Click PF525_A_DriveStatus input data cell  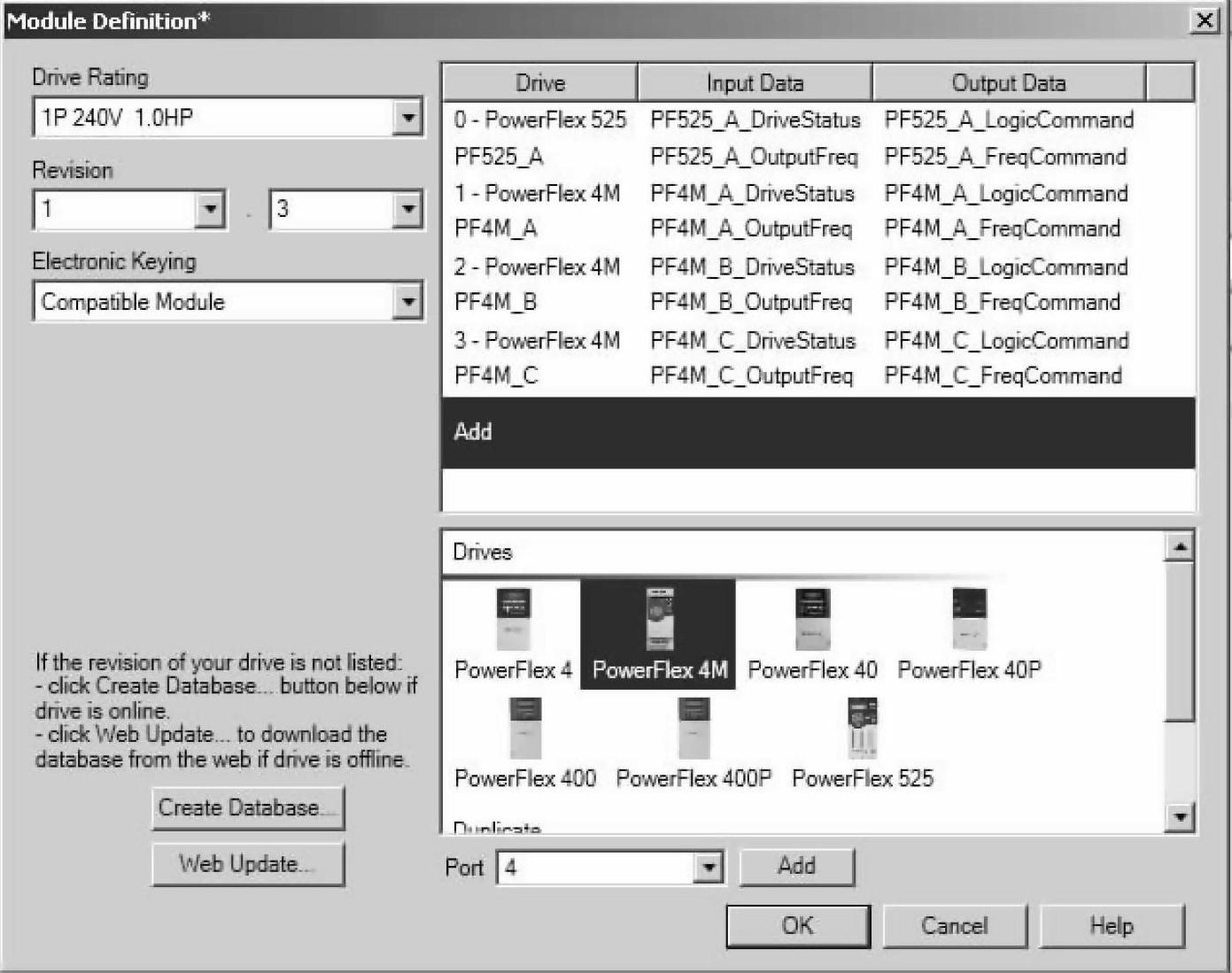coord(755,120)
